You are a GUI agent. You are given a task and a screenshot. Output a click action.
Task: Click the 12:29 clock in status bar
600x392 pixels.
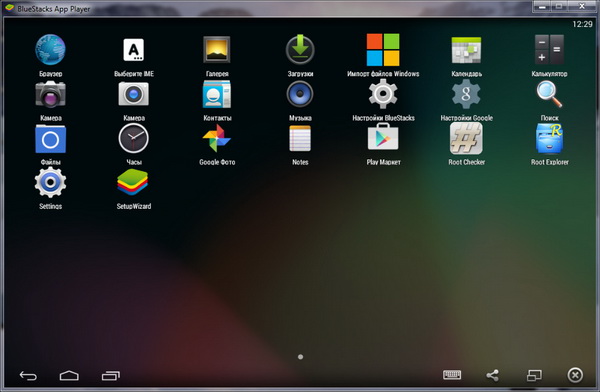point(582,24)
